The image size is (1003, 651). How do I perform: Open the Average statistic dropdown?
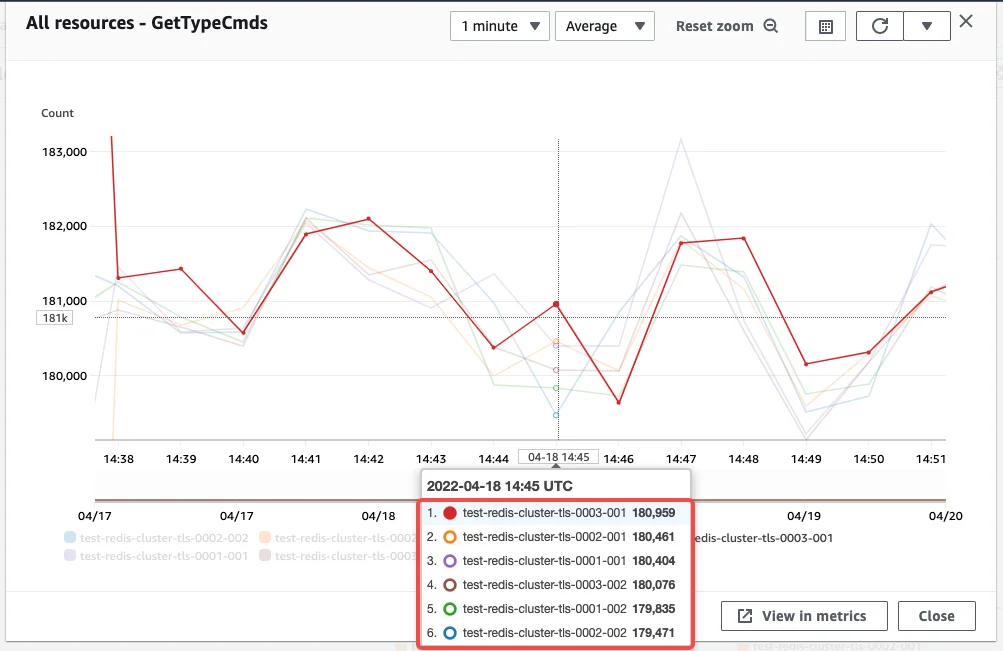604,26
